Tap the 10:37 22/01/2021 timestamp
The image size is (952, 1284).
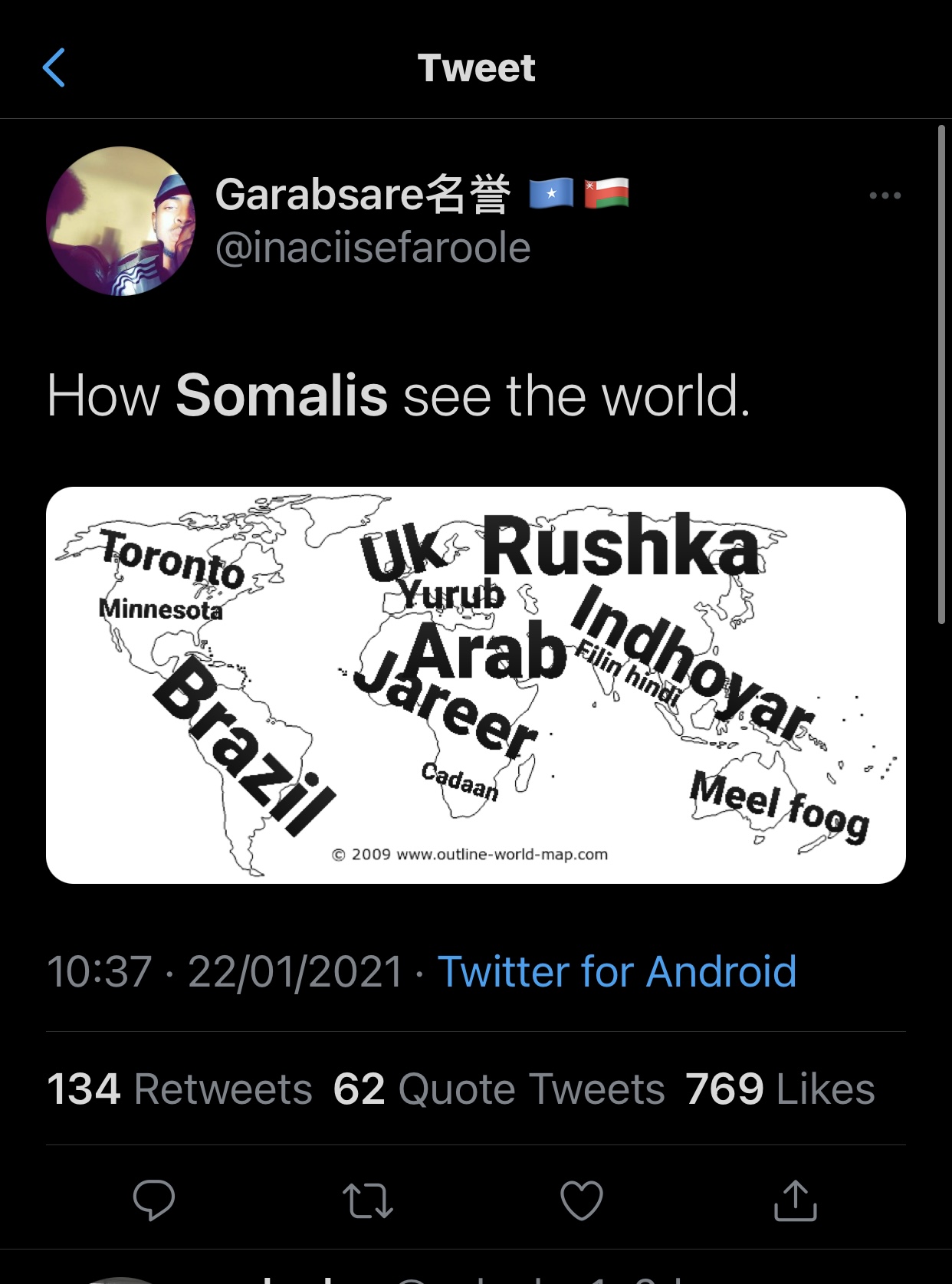point(225,971)
